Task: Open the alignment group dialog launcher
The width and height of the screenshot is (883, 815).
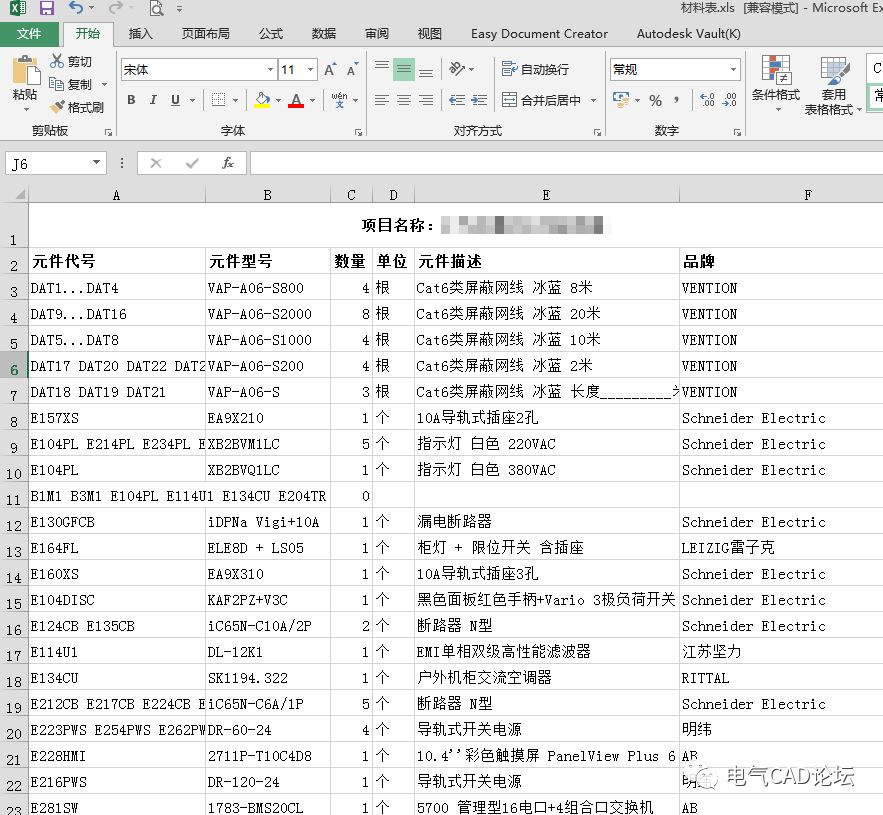Action: click(x=597, y=132)
